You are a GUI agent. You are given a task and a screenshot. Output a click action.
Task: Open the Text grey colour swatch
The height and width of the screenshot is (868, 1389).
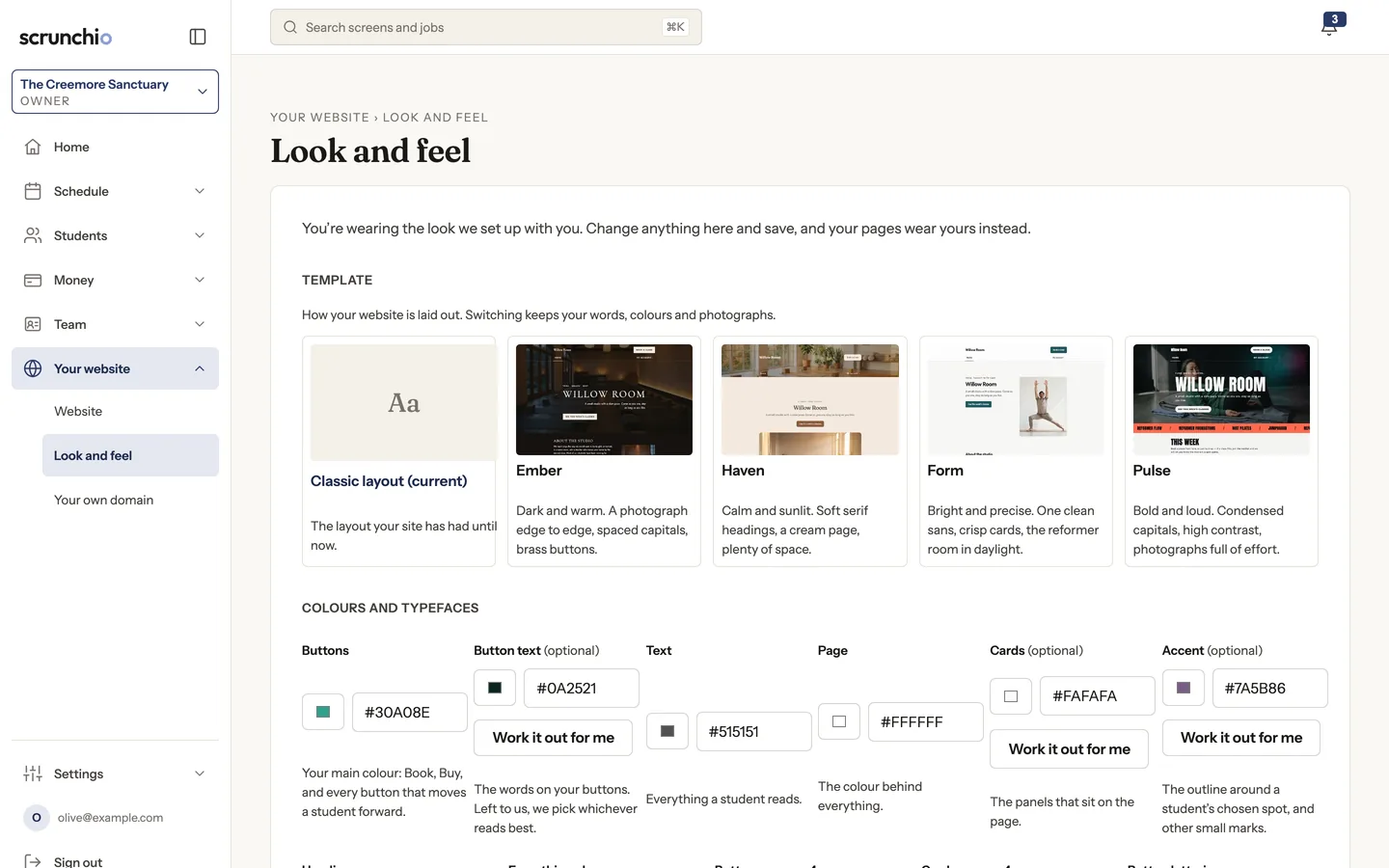click(667, 731)
